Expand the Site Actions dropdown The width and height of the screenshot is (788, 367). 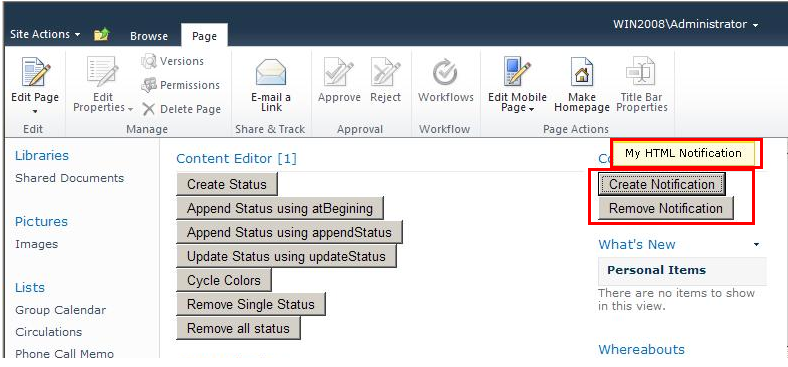(45, 35)
